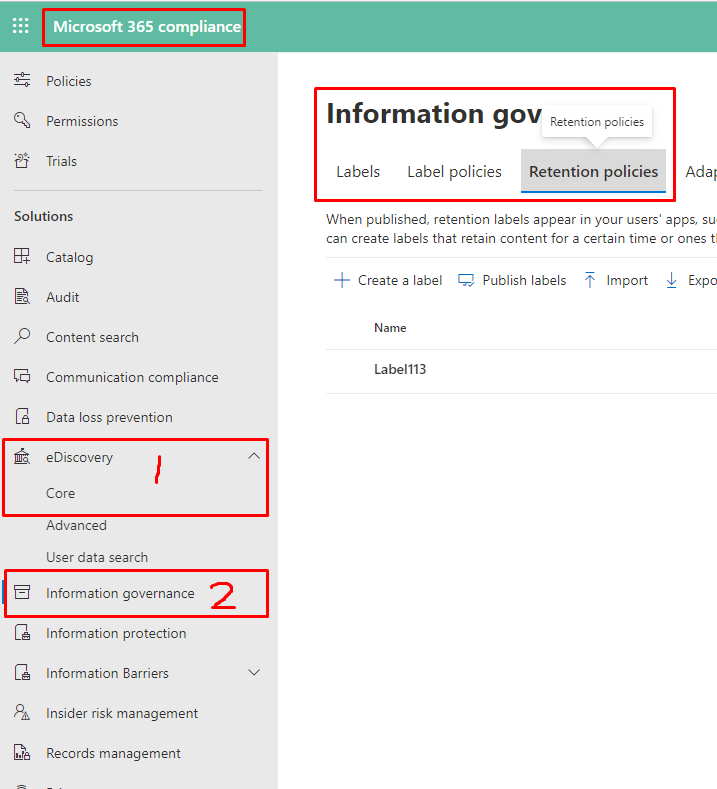The width and height of the screenshot is (717, 789).
Task: Expand the Information Barriers chevron
Action: [x=254, y=673]
